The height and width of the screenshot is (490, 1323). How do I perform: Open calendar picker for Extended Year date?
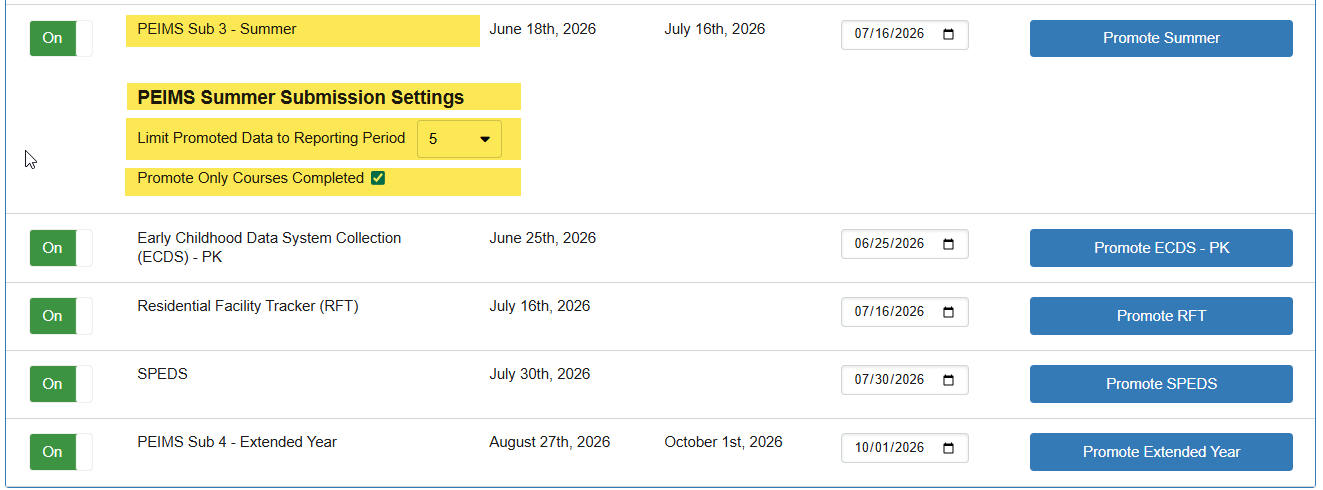pyautogui.click(x=949, y=448)
